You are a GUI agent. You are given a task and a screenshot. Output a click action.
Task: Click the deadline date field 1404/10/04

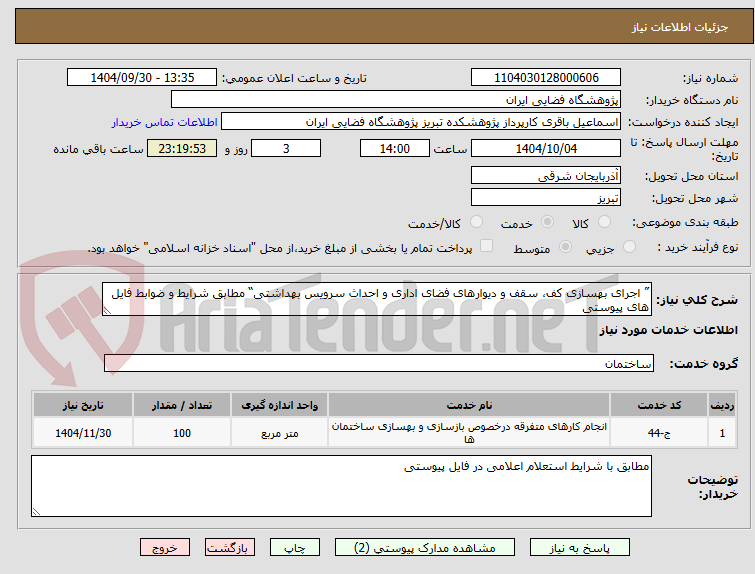546,148
